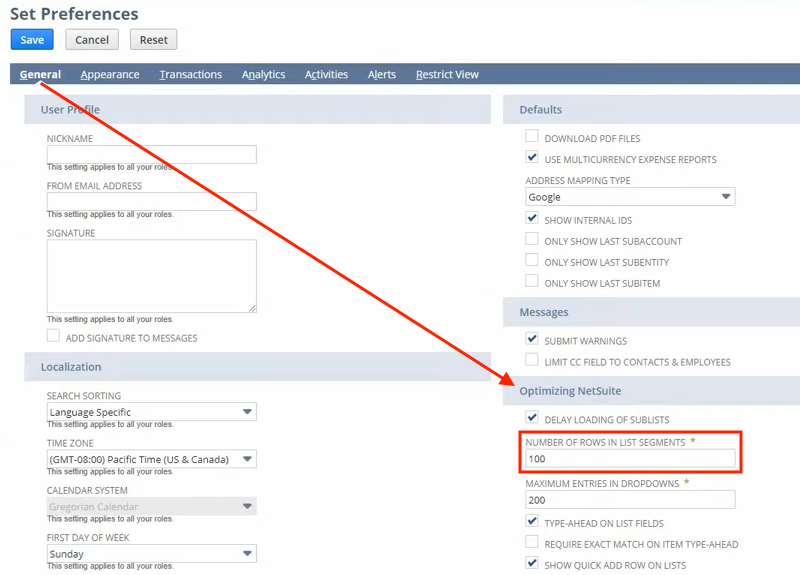Switch to the Appearance tab
This screenshot has height=575, width=800.
click(x=110, y=74)
